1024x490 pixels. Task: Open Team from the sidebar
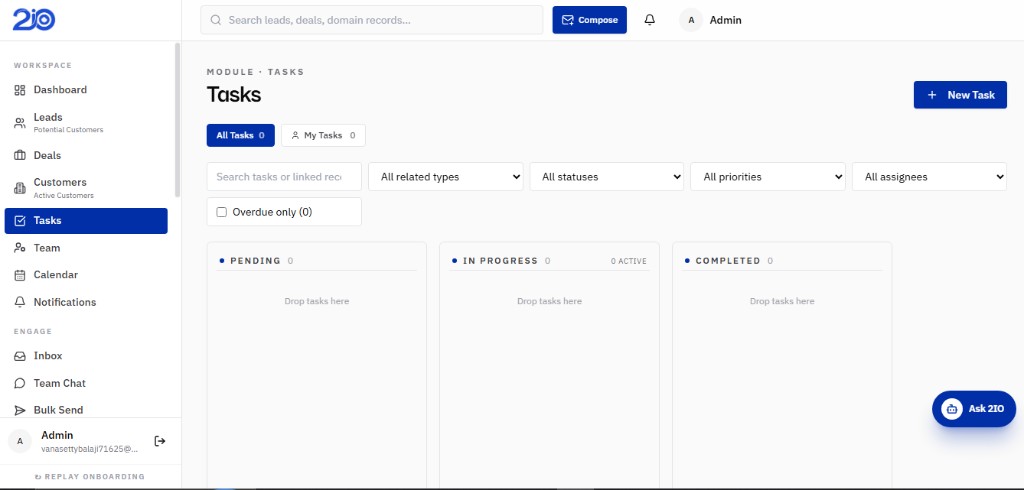[86, 248]
